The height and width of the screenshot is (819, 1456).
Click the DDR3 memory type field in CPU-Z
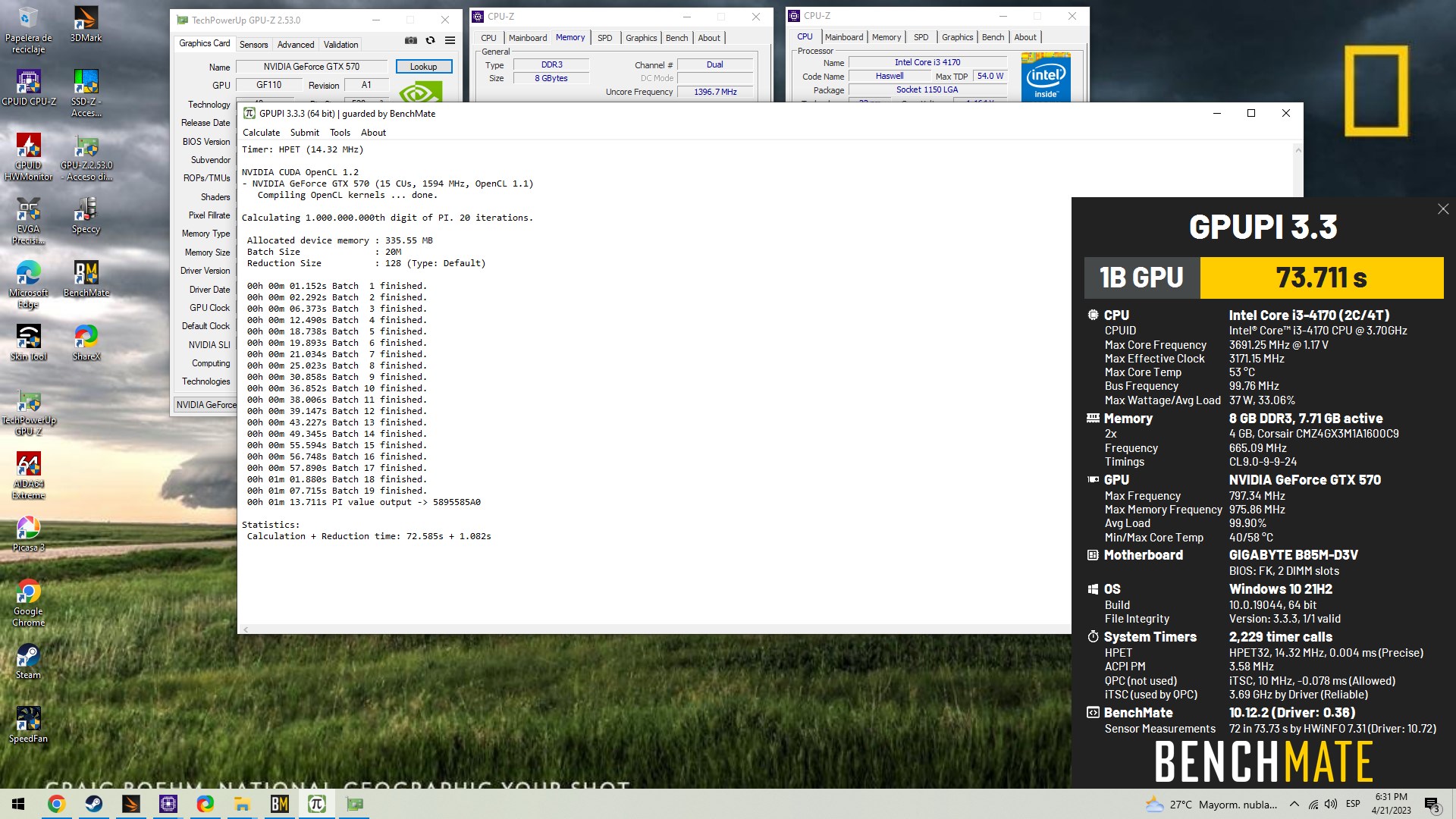coord(551,65)
